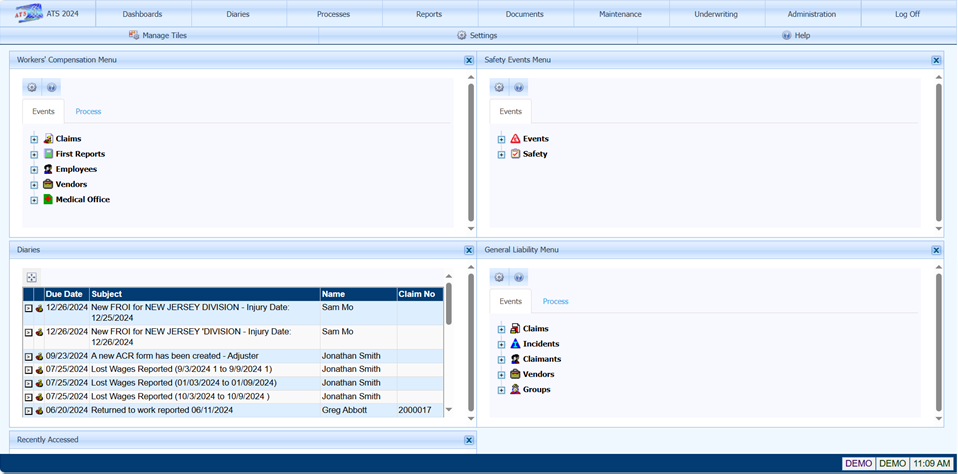The height and width of the screenshot is (474, 958).
Task: Click the layout icon above the Diaries table
Action: [32, 277]
